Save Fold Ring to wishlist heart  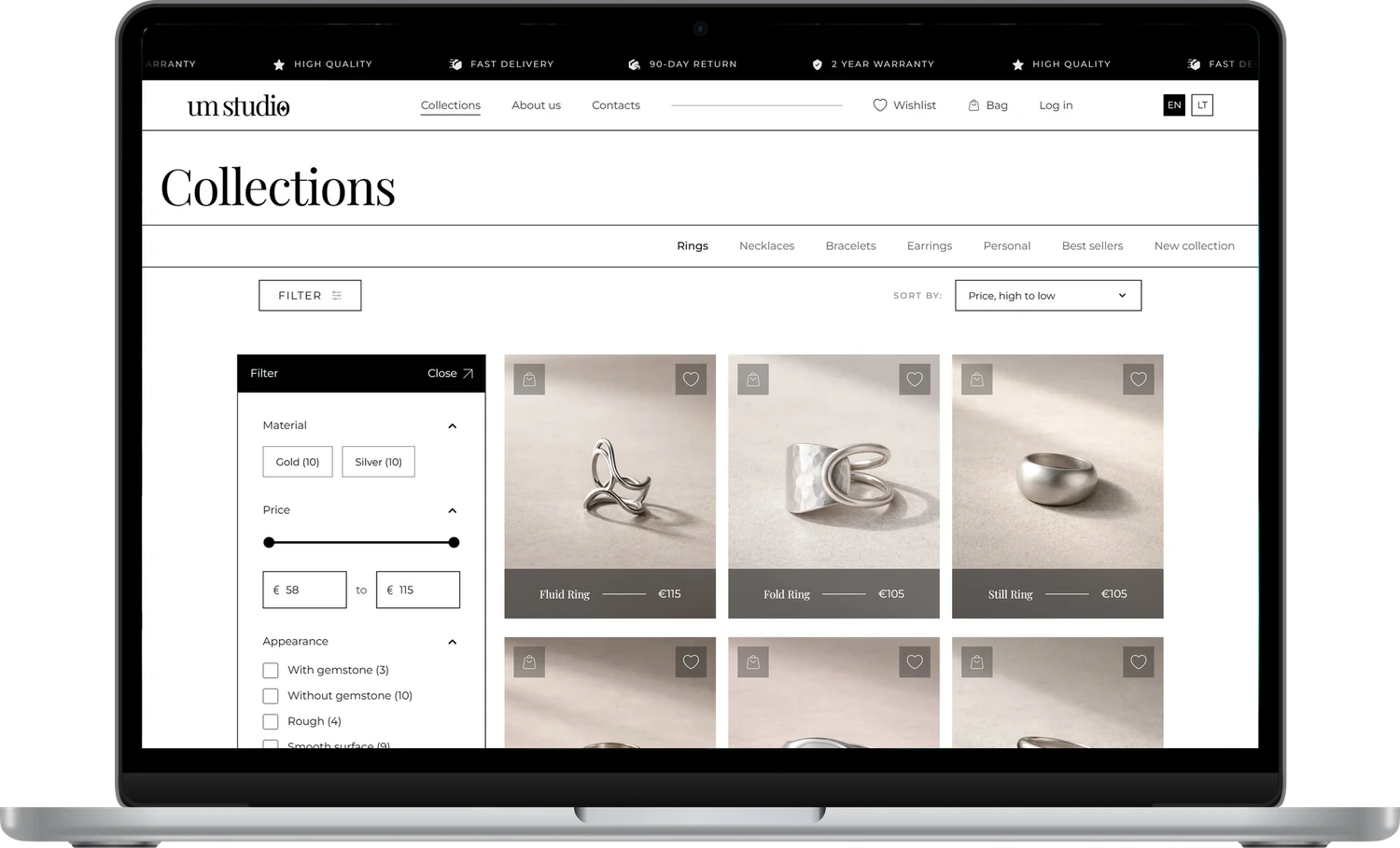[915, 379]
